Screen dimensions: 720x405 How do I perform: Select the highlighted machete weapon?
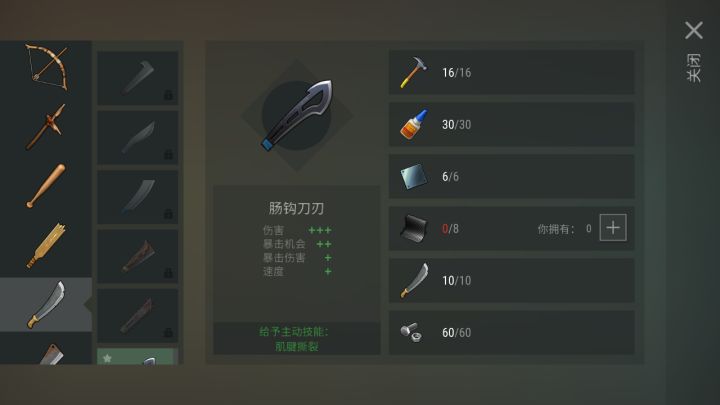[46, 304]
